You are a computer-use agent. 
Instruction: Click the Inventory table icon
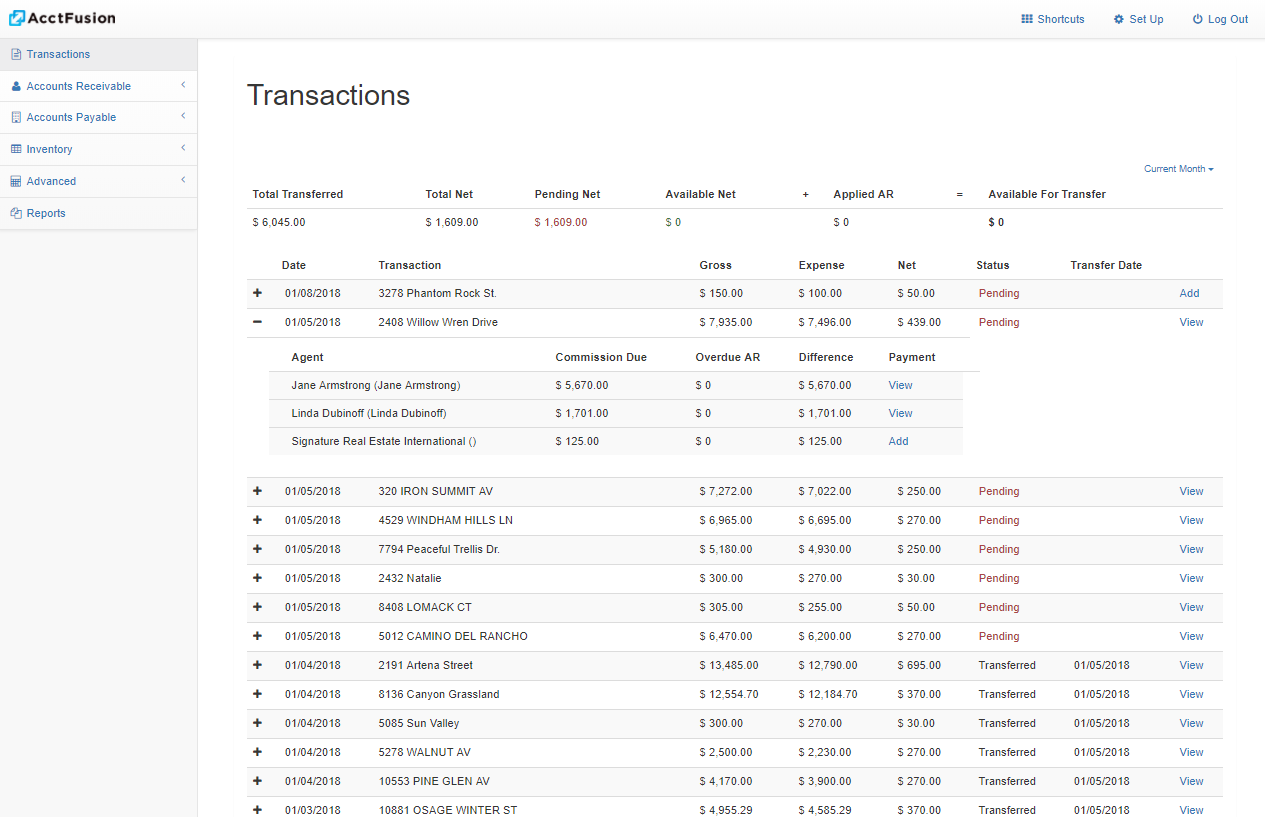[16, 149]
